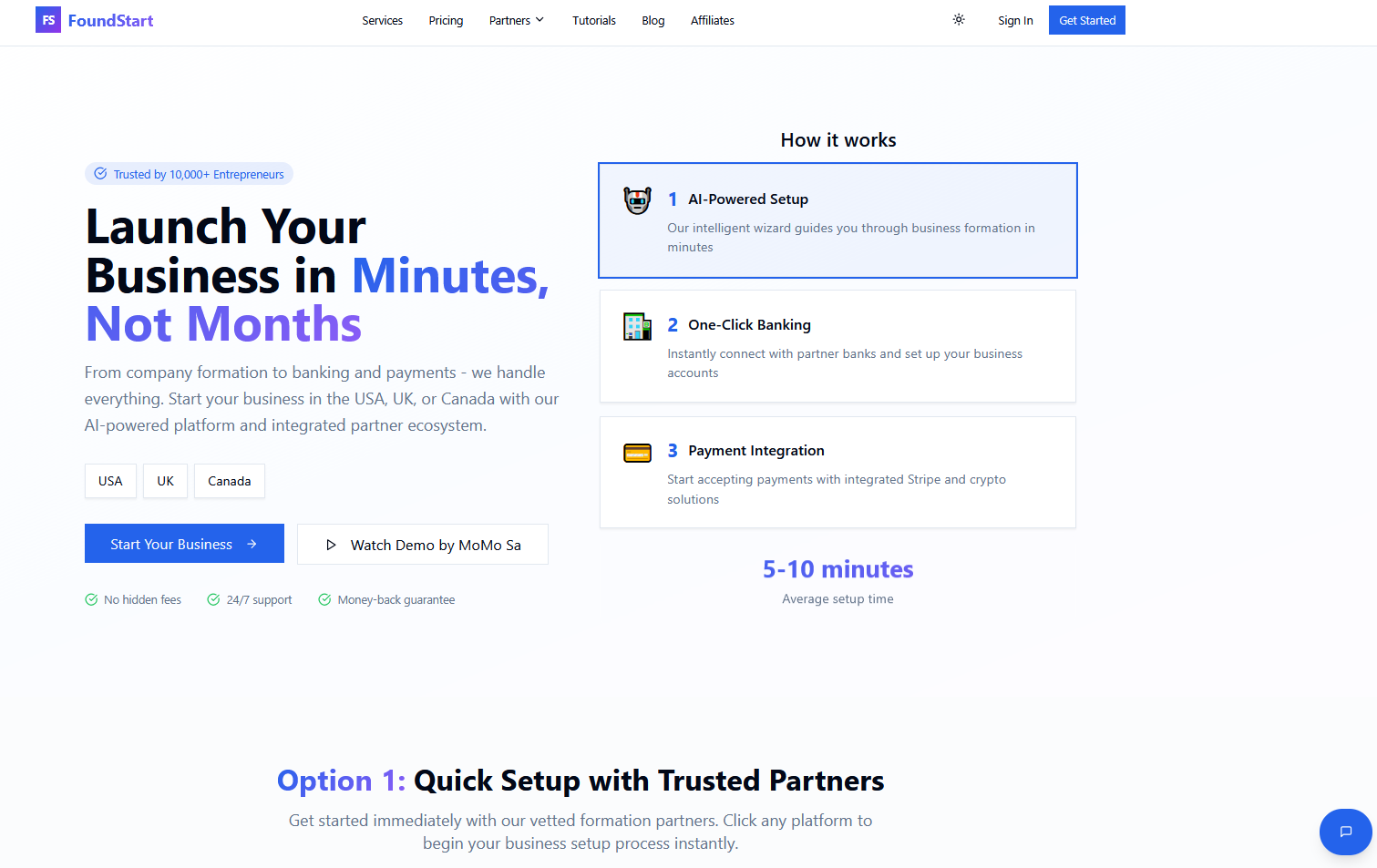Viewport: 1377px width, 868px height.
Task: Select the USA country option
Action: [x=110, y=481]
